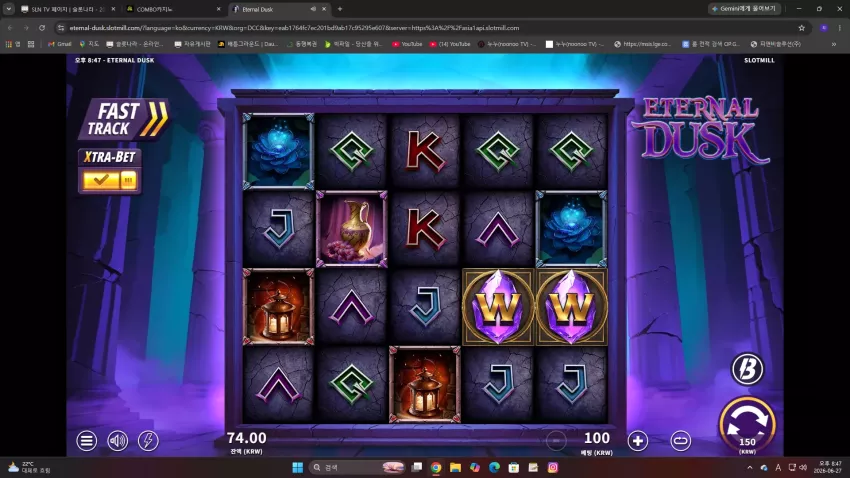Viewport: 850px width, 478px height.
Task: Open Instagram from the taskbar
Action: pyautogui.click(x=553, y=467)
